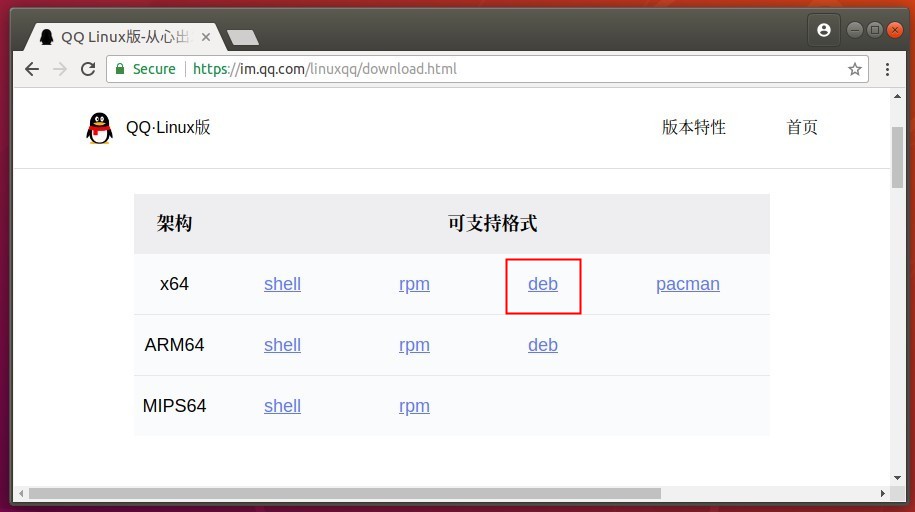
Task: Open the Chrome three-dot menu
Action: click(x=888, y=69)
